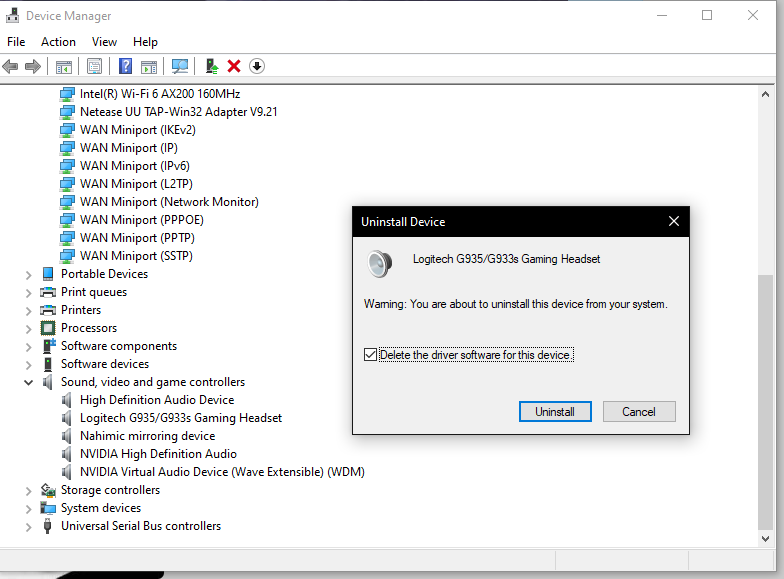This screenshot has width=784, height=579.
Task: Open the File menu
Action: [16, 42]
